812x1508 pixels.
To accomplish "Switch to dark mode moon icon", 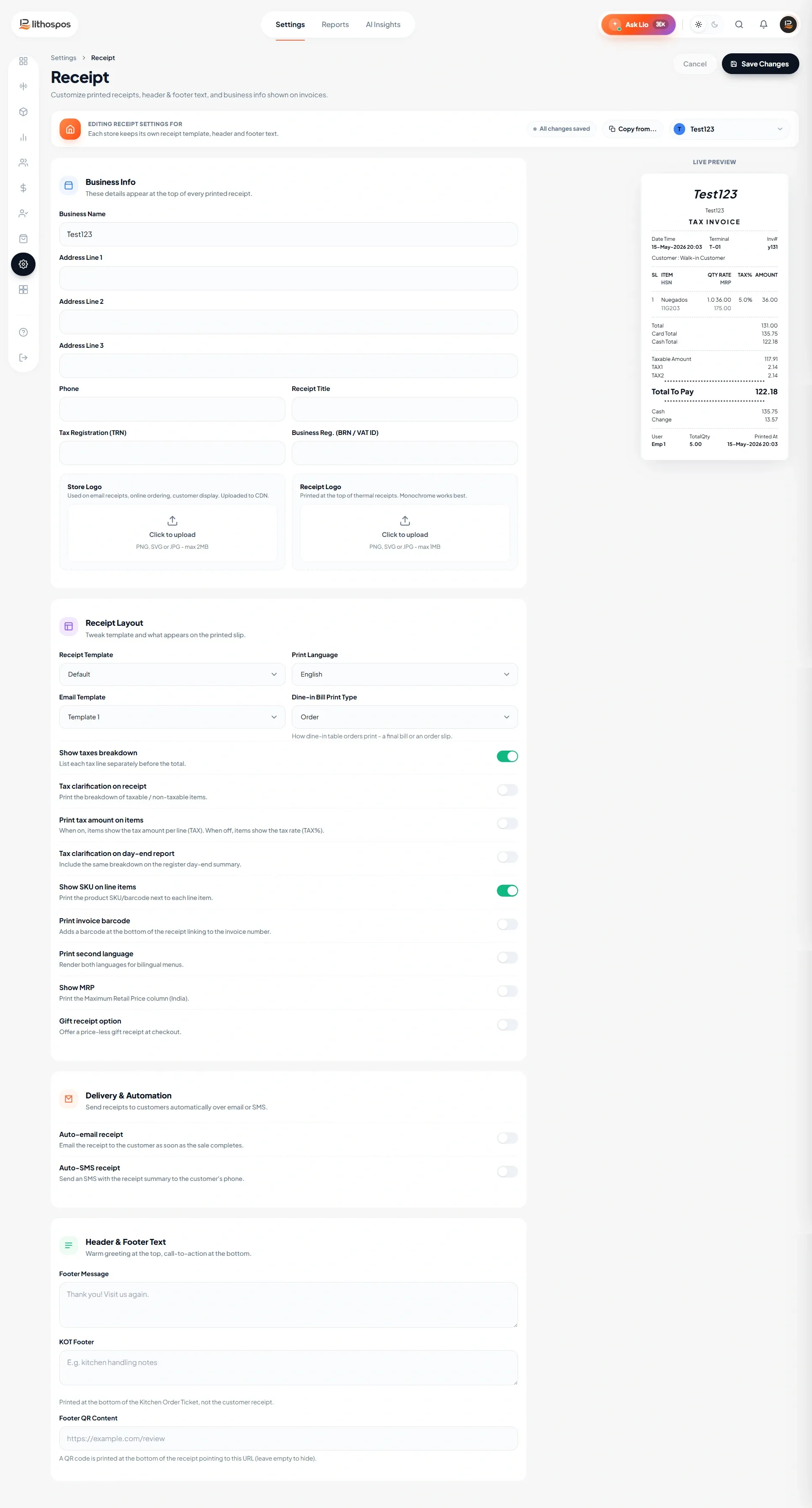I will 714,25.
